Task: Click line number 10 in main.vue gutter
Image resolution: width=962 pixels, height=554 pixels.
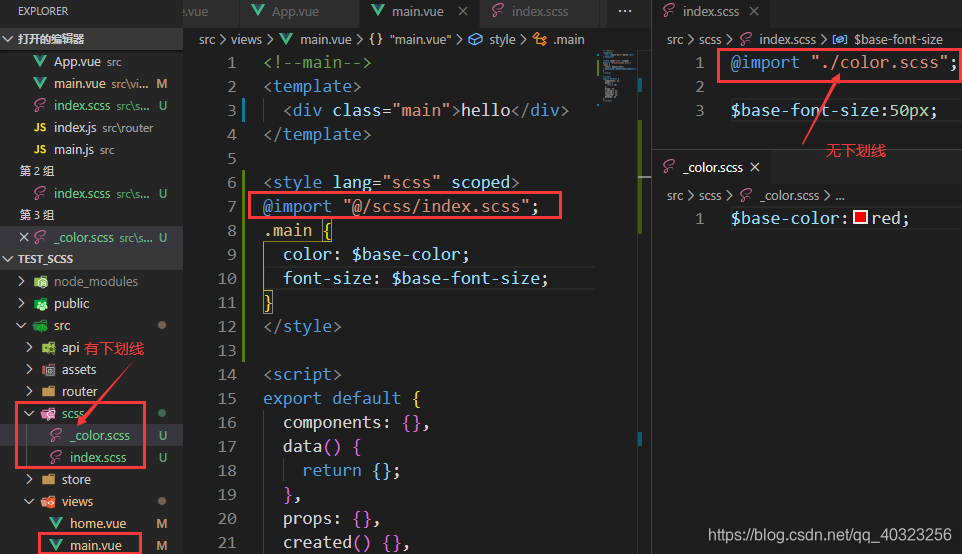Action: pos(227,279)
